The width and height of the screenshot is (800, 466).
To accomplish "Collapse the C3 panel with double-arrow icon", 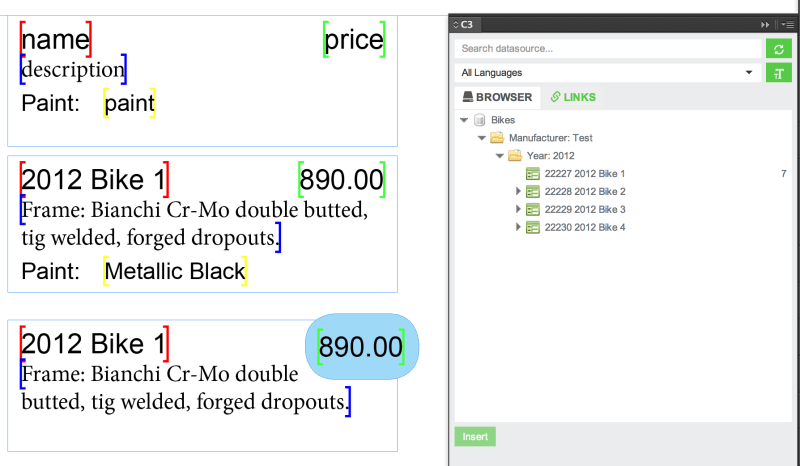I will click(x=765, y=24).
